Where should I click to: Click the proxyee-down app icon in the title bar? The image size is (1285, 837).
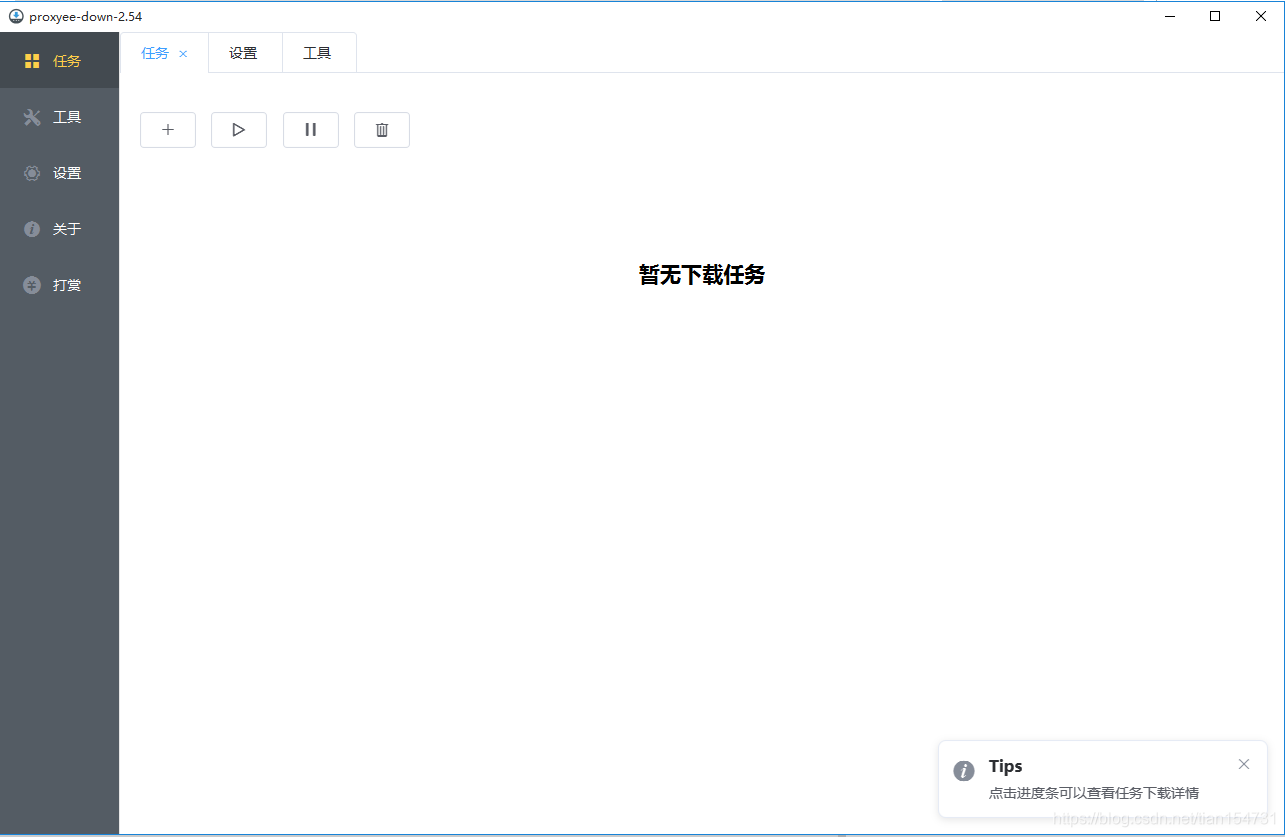coord(16,16)
